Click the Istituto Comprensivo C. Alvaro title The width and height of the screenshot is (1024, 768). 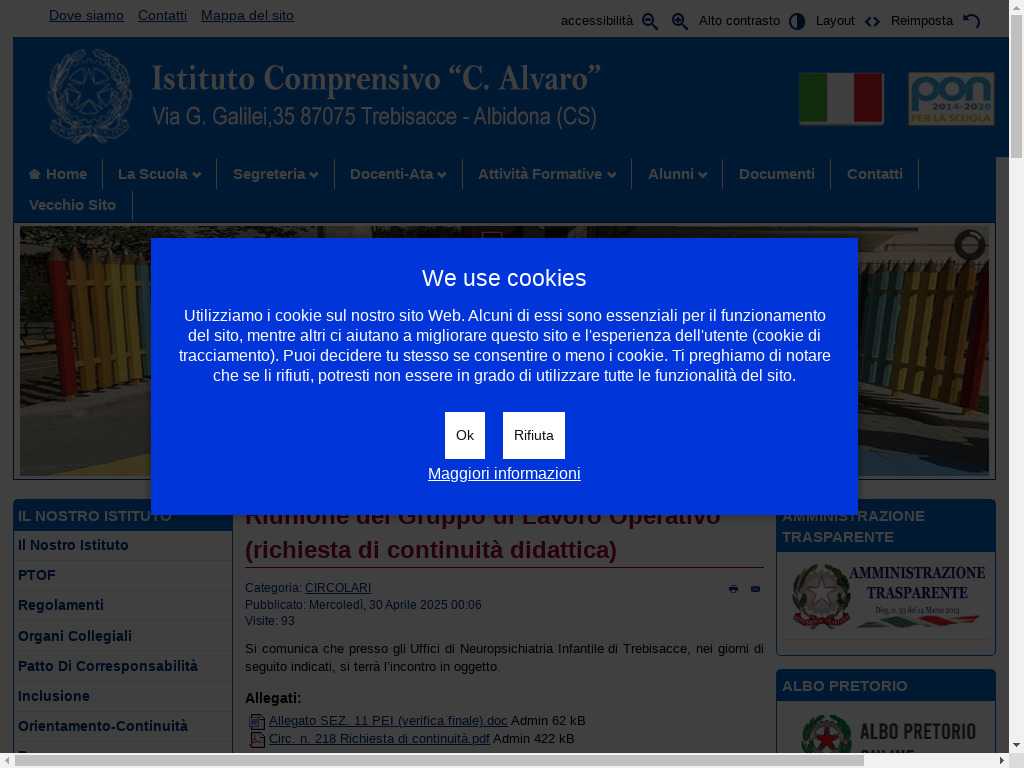pos(376,78)
